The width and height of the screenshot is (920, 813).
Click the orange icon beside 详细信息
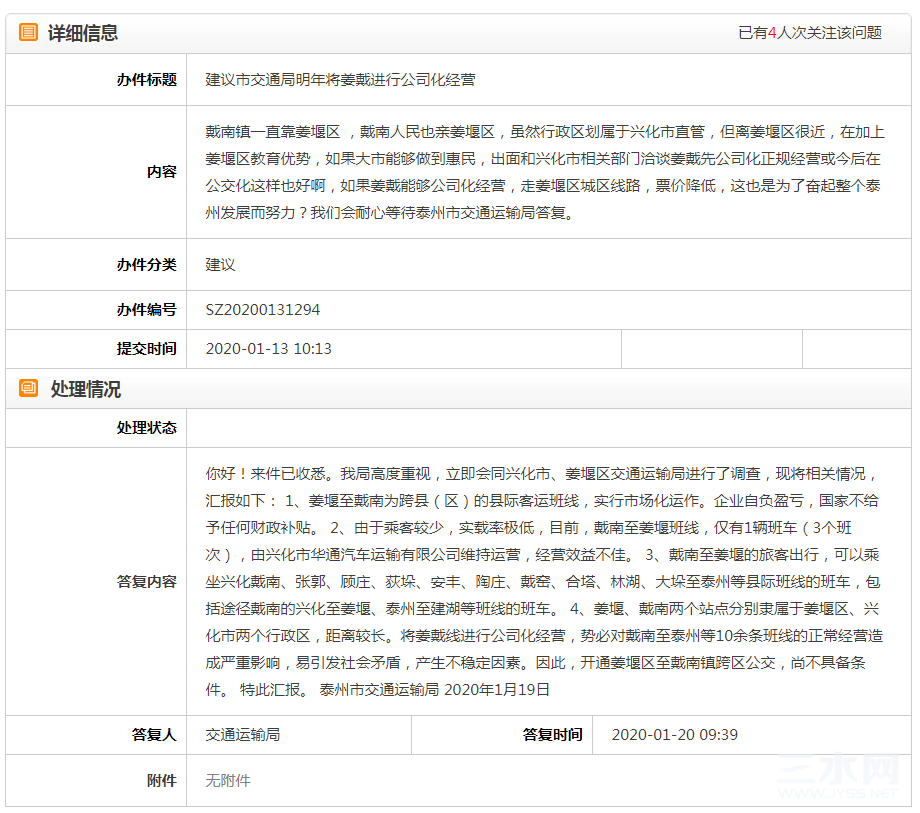pos(28,32)
